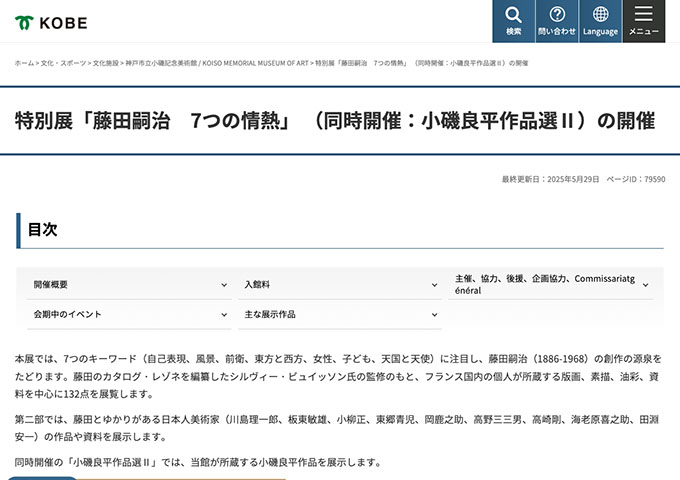
Task: Click chevron beside 会期中のイベント
Action: 224,315
